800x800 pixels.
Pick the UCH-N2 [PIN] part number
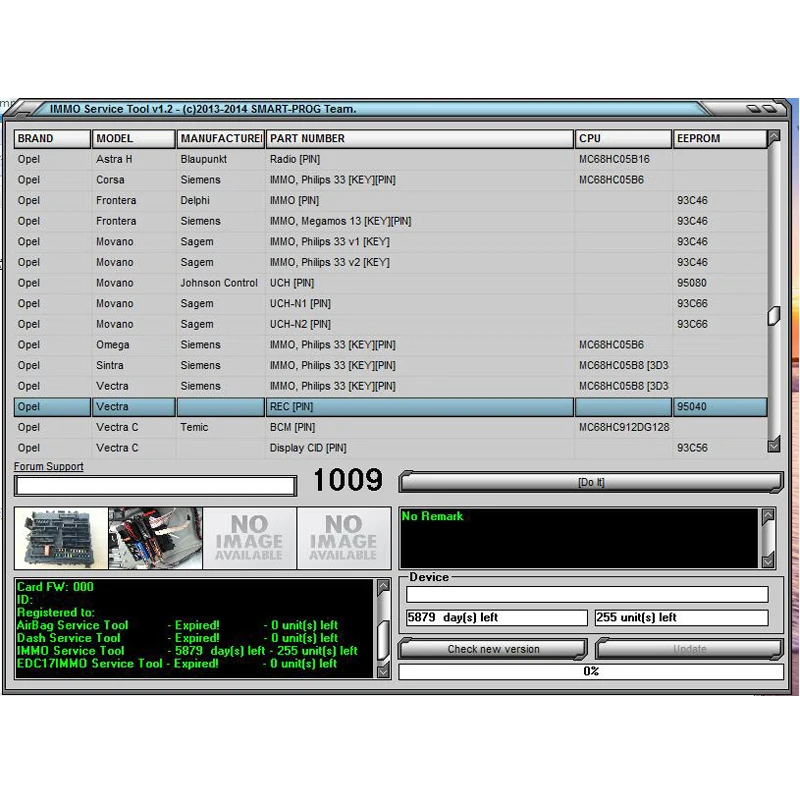point(300,324)
